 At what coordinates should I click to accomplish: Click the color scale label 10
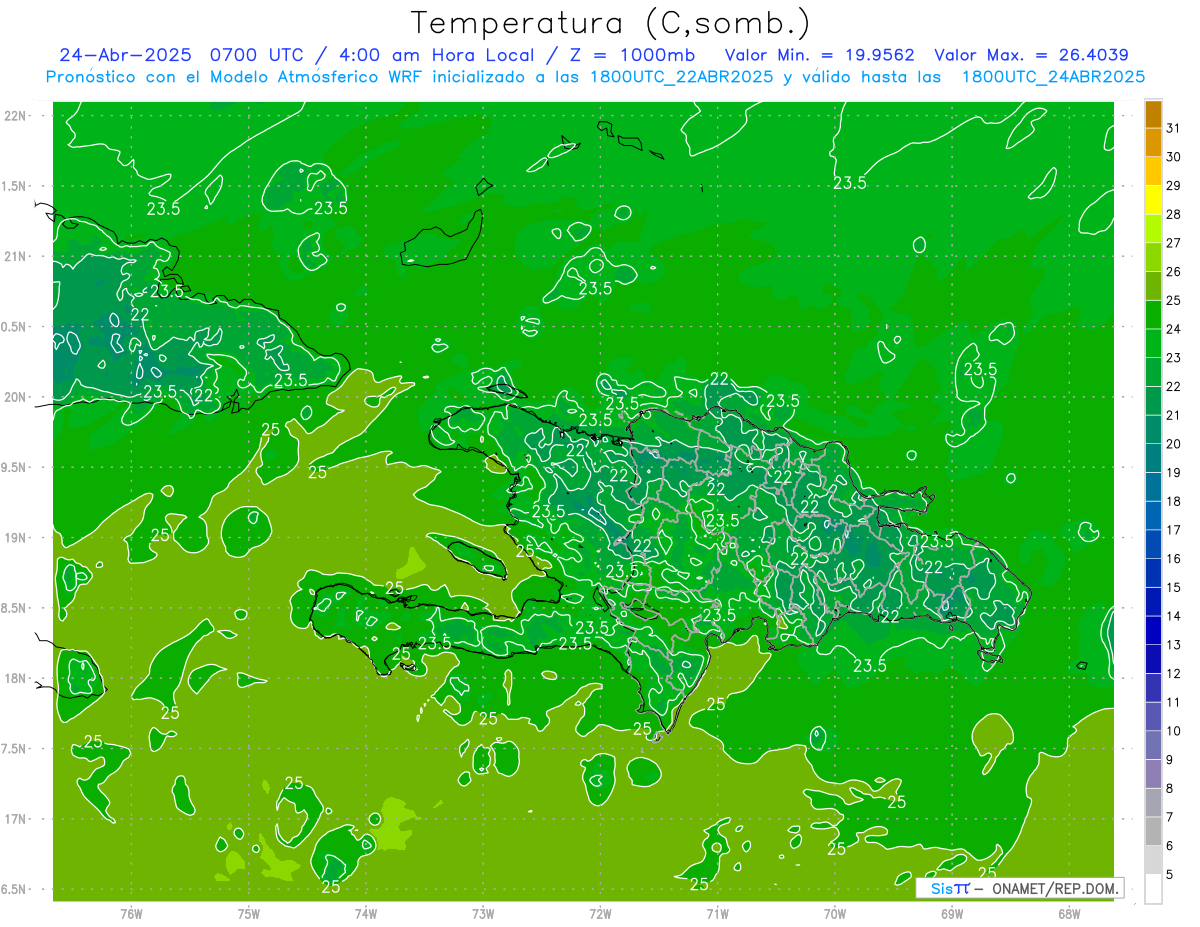coord(1173,731)
